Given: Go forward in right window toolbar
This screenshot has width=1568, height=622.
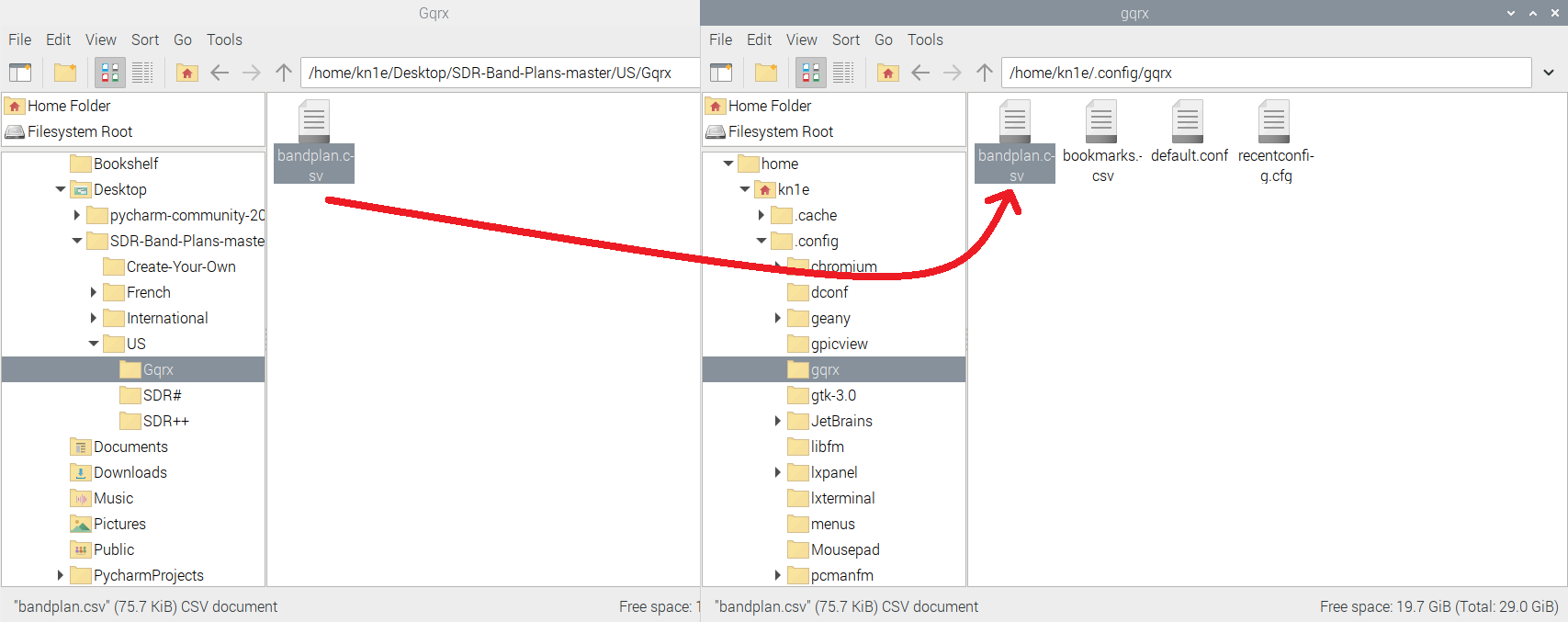Looking at the screenshot, I should [953, 73].
